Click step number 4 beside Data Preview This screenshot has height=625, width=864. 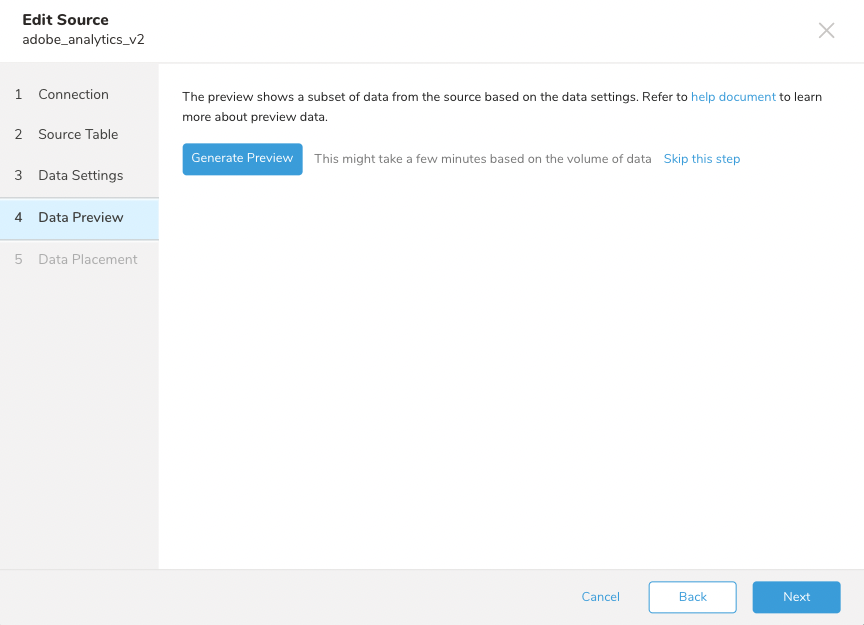coord(18,217)
